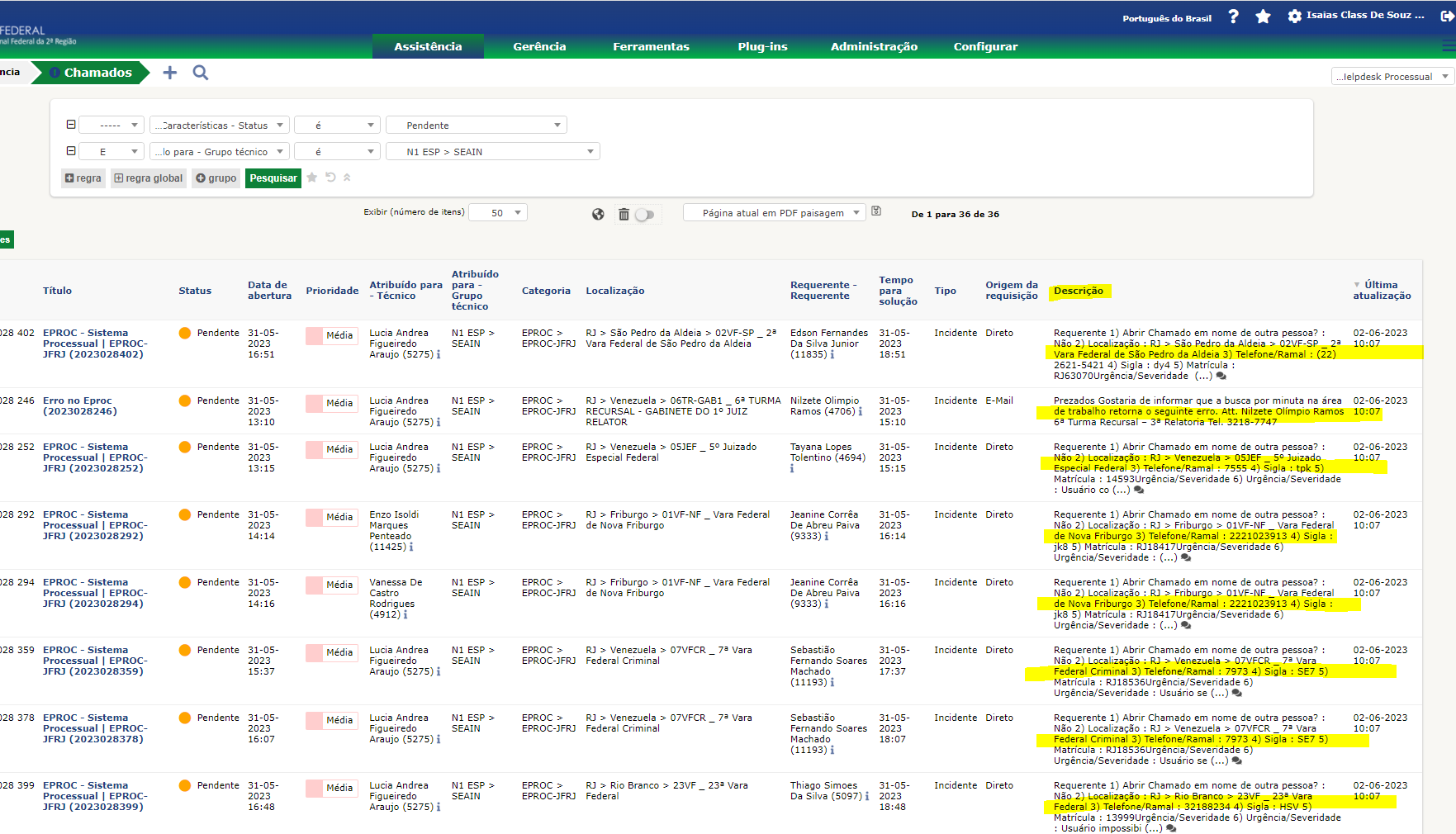1456x834 pixels.
Task: Open the first logical operator dropdown showing dashes
Action: [x=111, y=126]
